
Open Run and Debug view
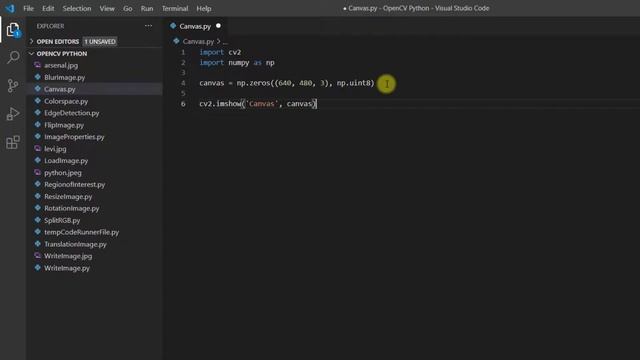[x=13, y=114]
